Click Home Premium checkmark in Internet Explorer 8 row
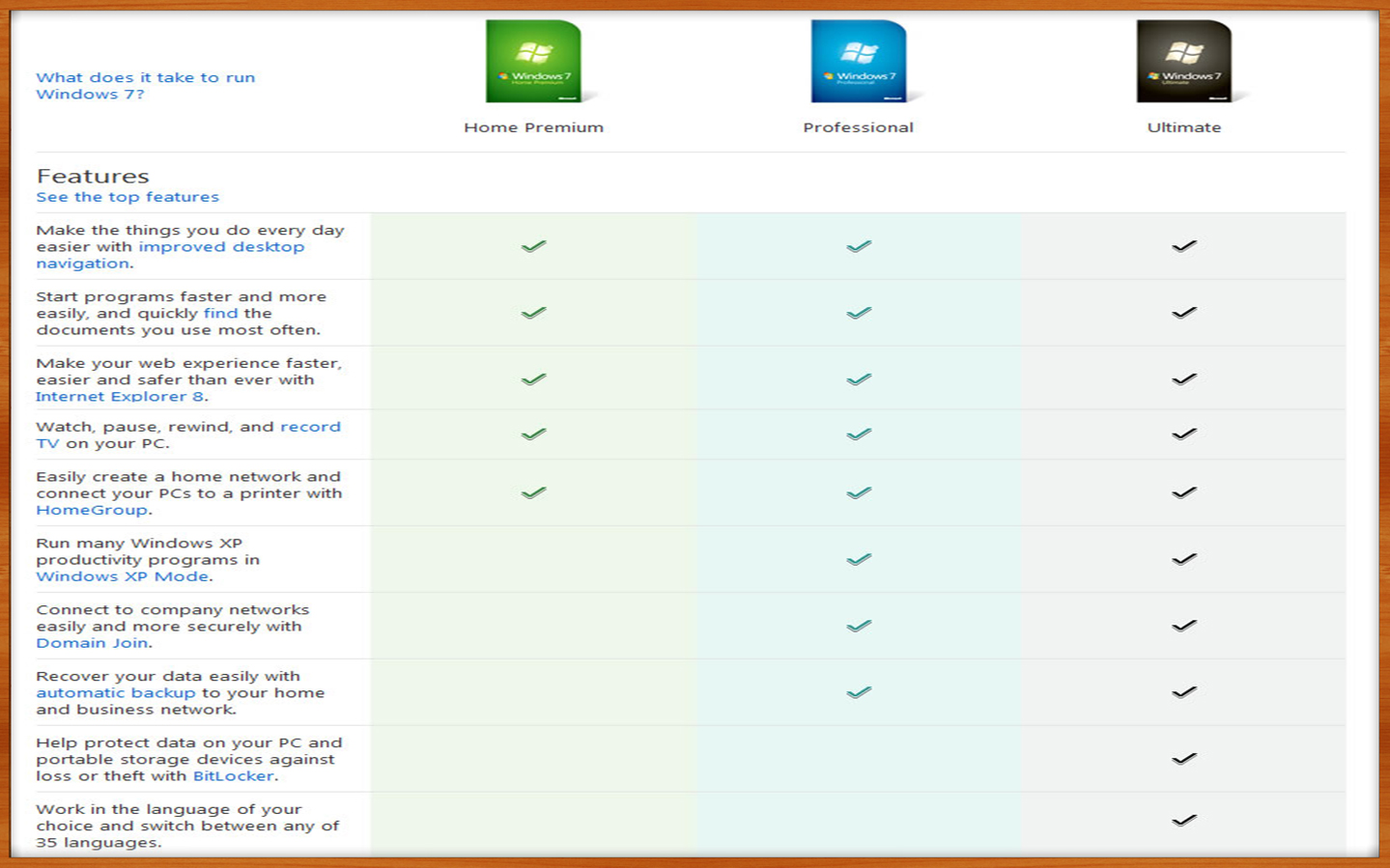This screenshot has width=1390, height=868. [533, 379]
